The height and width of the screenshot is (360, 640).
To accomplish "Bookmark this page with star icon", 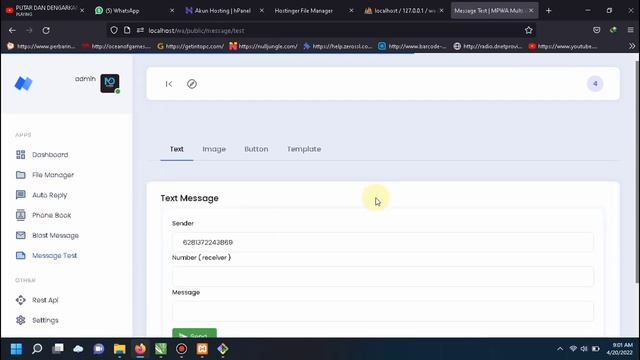I will pos(529,30).
